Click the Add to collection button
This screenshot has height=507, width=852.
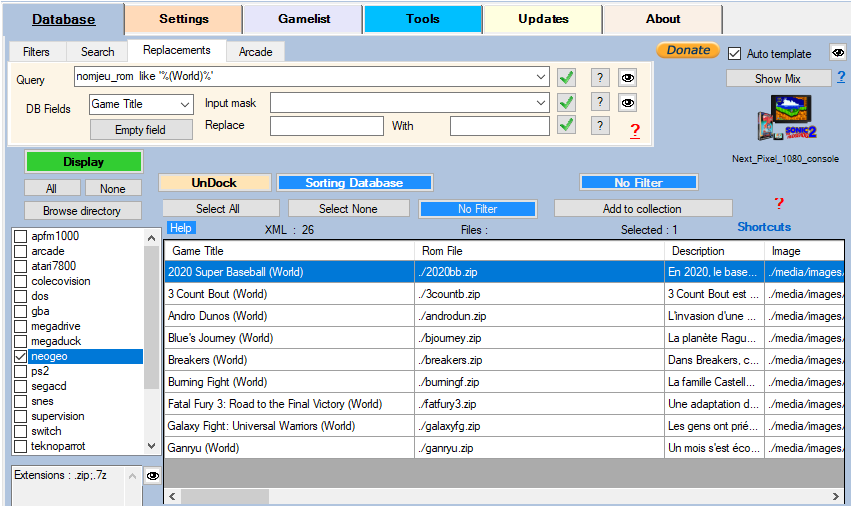[x=642, y=209]
